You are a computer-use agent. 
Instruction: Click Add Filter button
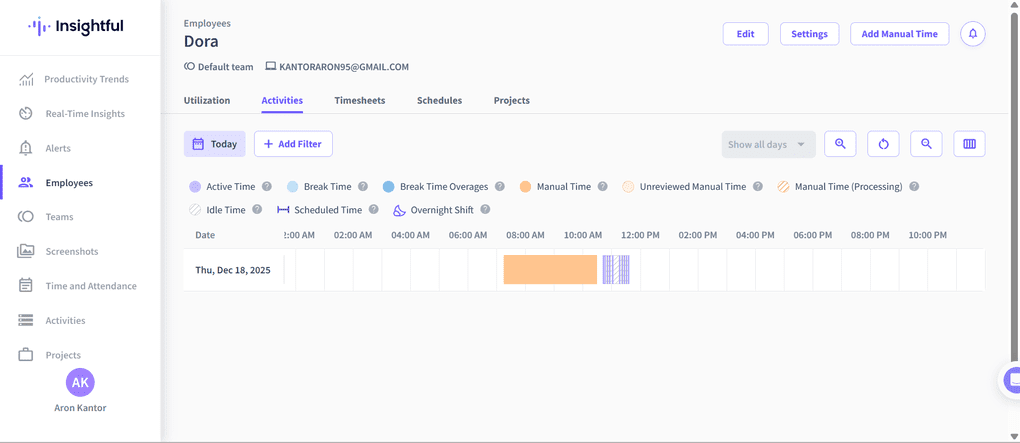[x=293, y=144]
